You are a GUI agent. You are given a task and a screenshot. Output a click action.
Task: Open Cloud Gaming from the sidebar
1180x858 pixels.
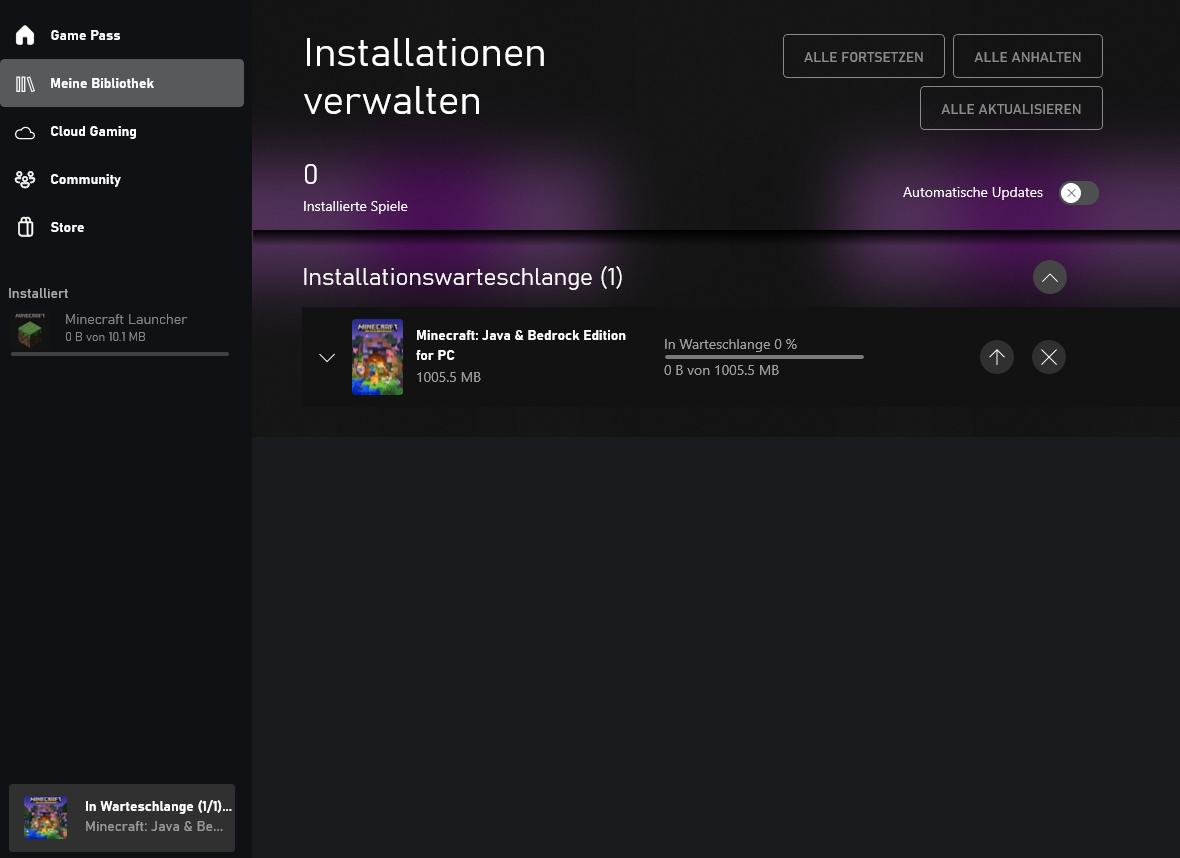[24, 131]
